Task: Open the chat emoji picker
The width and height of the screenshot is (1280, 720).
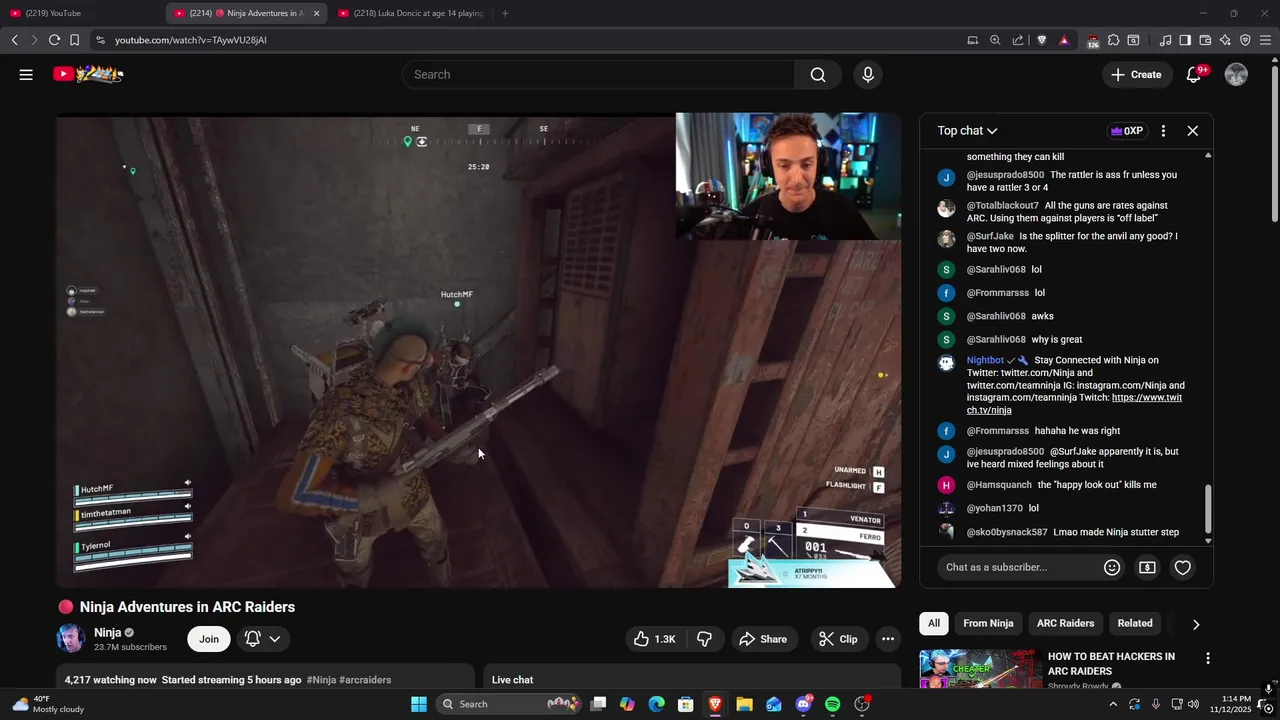Action: click(1112, 567)
